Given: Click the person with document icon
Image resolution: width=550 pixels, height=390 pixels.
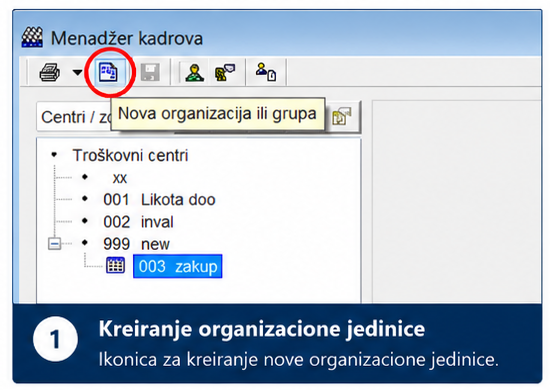Looking at the screenshot, I should [266, 72].
